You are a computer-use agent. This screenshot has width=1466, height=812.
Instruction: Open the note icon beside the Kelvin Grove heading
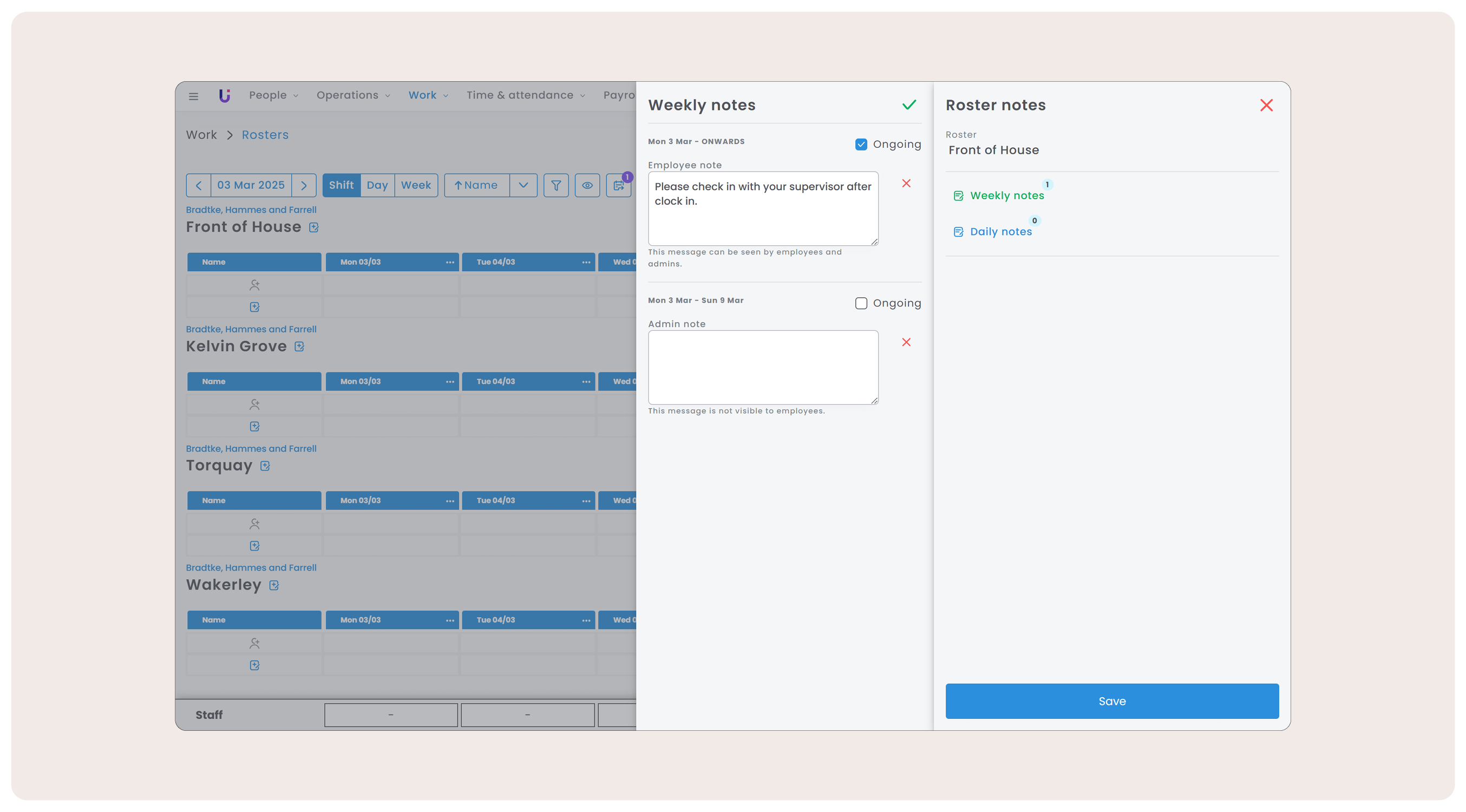pos(299,346)
